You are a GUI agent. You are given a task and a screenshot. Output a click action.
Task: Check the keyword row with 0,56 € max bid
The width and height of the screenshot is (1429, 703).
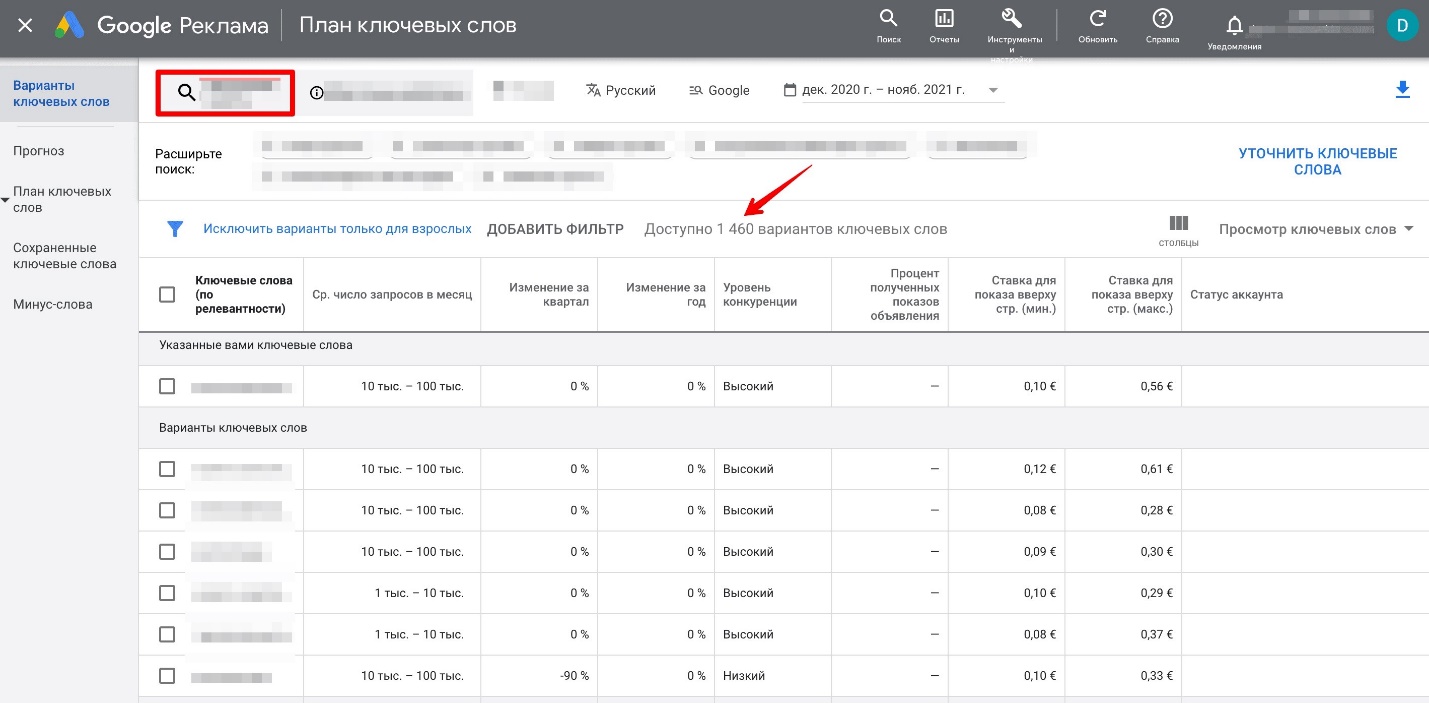167,386
